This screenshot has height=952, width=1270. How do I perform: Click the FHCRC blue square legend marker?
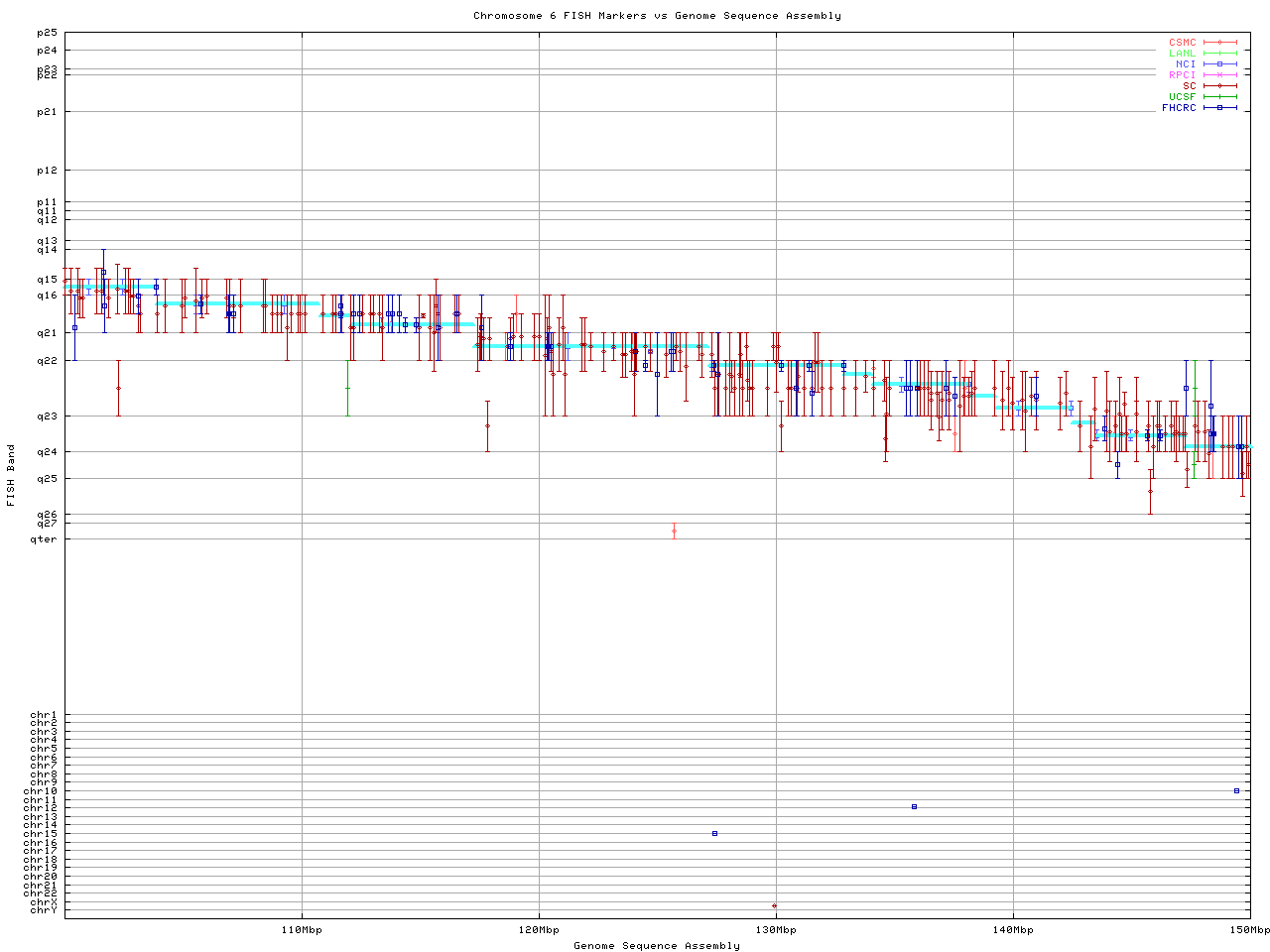1219,108
